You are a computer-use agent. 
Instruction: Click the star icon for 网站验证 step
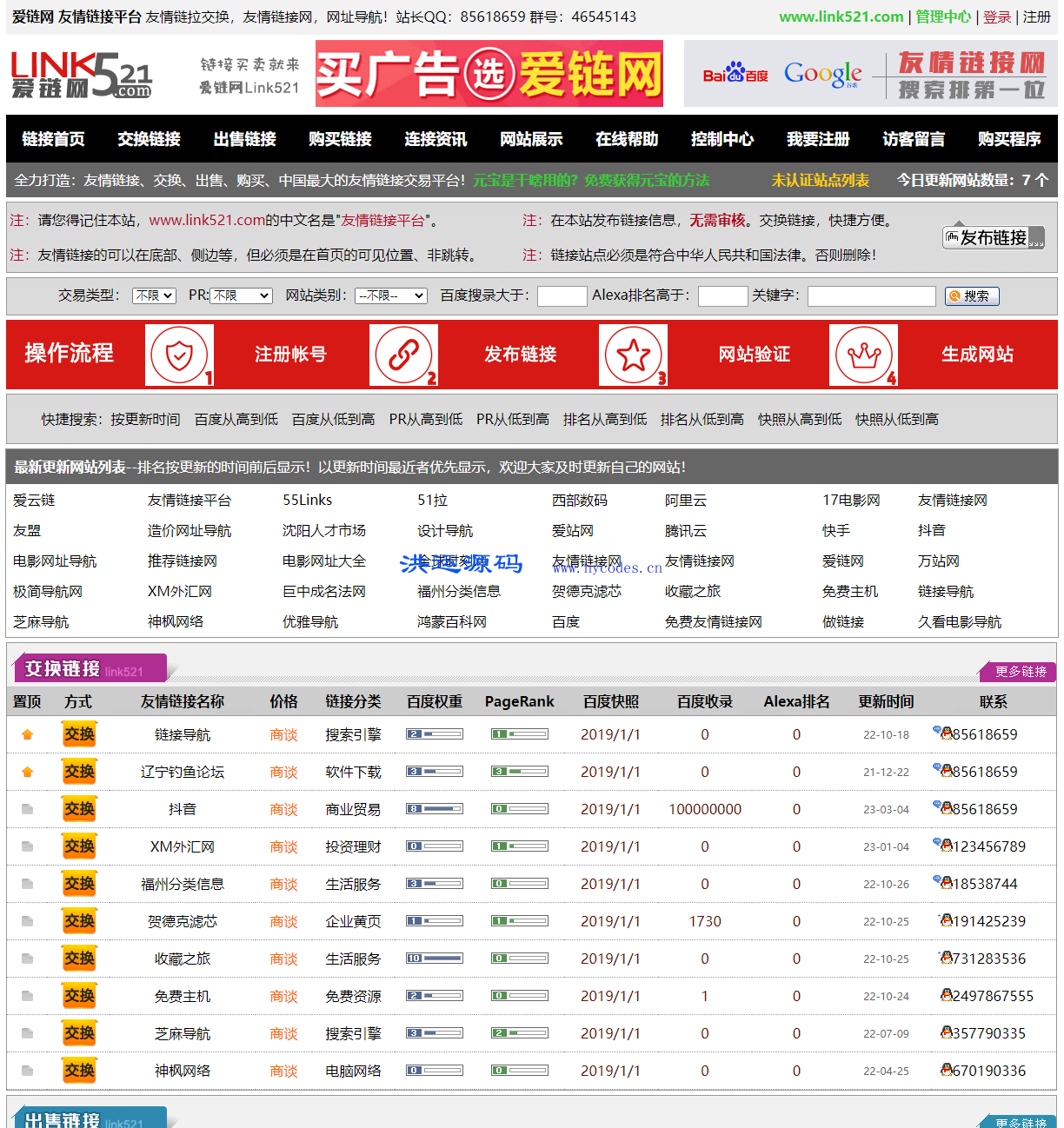click(633, 355)
